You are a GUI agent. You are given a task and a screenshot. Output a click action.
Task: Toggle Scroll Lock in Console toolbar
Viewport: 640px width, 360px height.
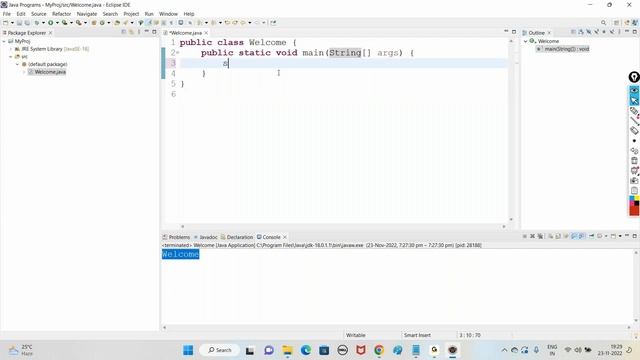[x=558, y=236]
